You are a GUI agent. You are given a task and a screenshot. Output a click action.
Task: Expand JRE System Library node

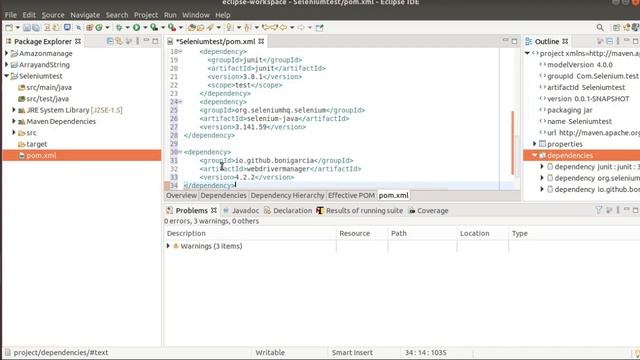coord(14,110)
